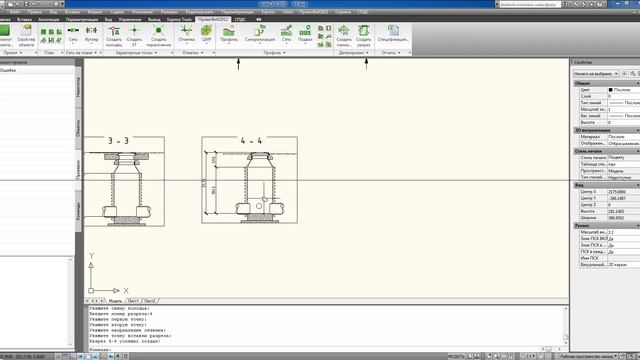Open the Отметка tool
Screen dimensions: 640x360
pyautogui.click(x=187, y=35)
